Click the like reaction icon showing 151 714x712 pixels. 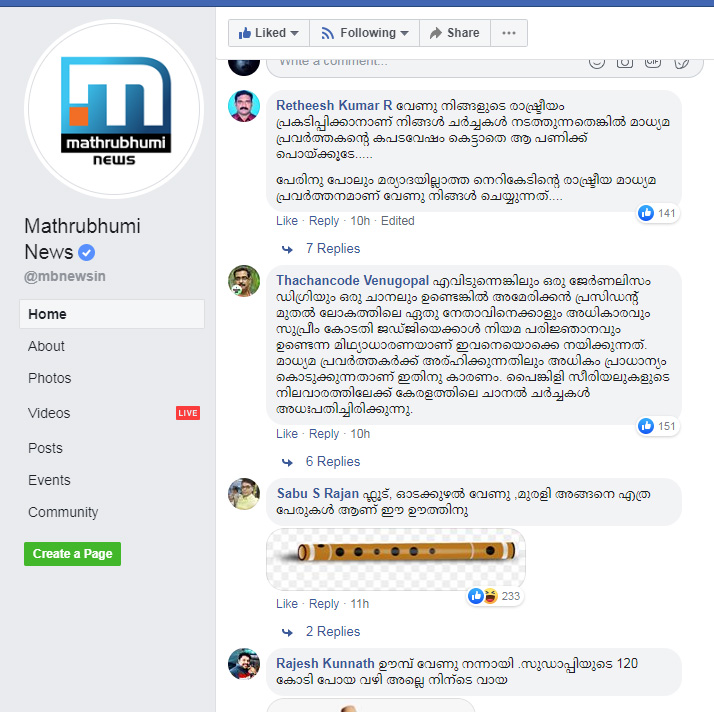pyautogui.click(x=646, y=426)
